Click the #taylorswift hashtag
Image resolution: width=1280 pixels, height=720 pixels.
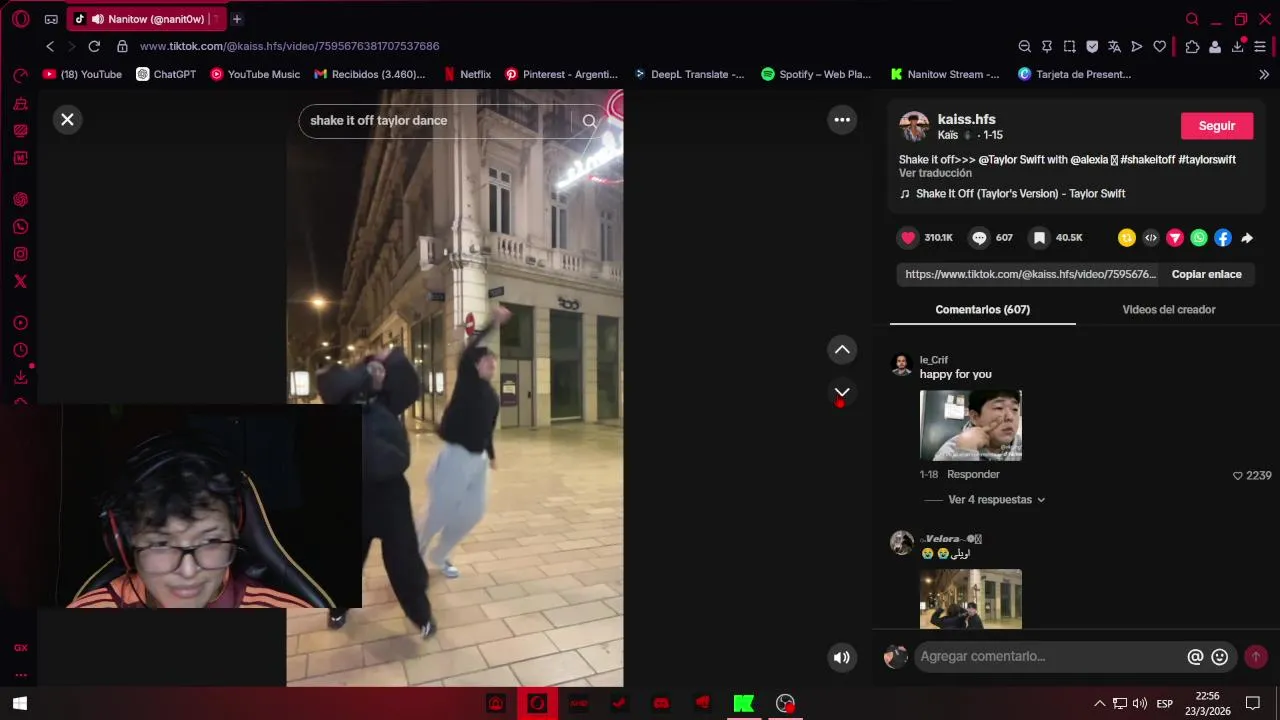1207,160
